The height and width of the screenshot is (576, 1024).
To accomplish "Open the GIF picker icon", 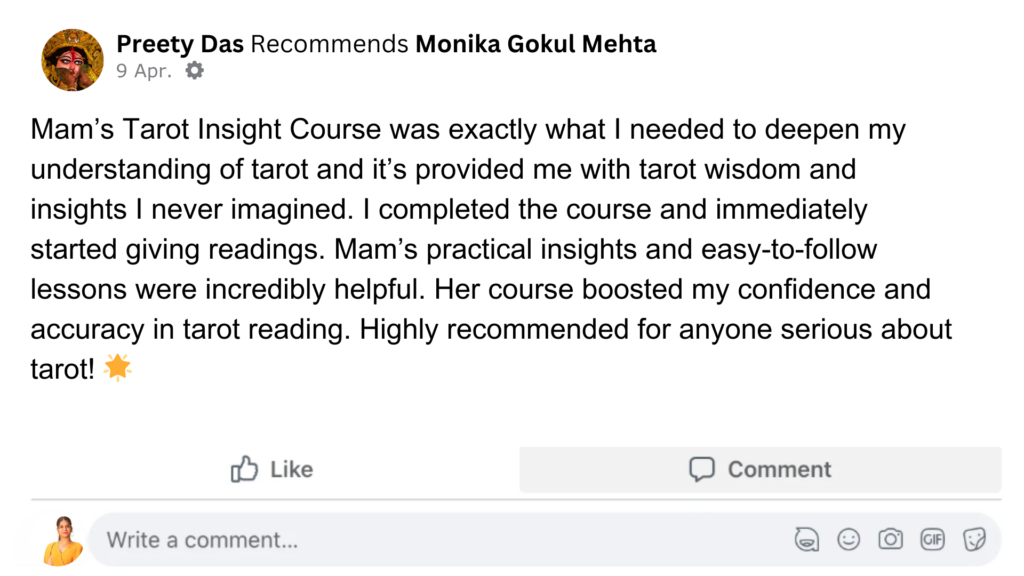I will click(932, 540).
